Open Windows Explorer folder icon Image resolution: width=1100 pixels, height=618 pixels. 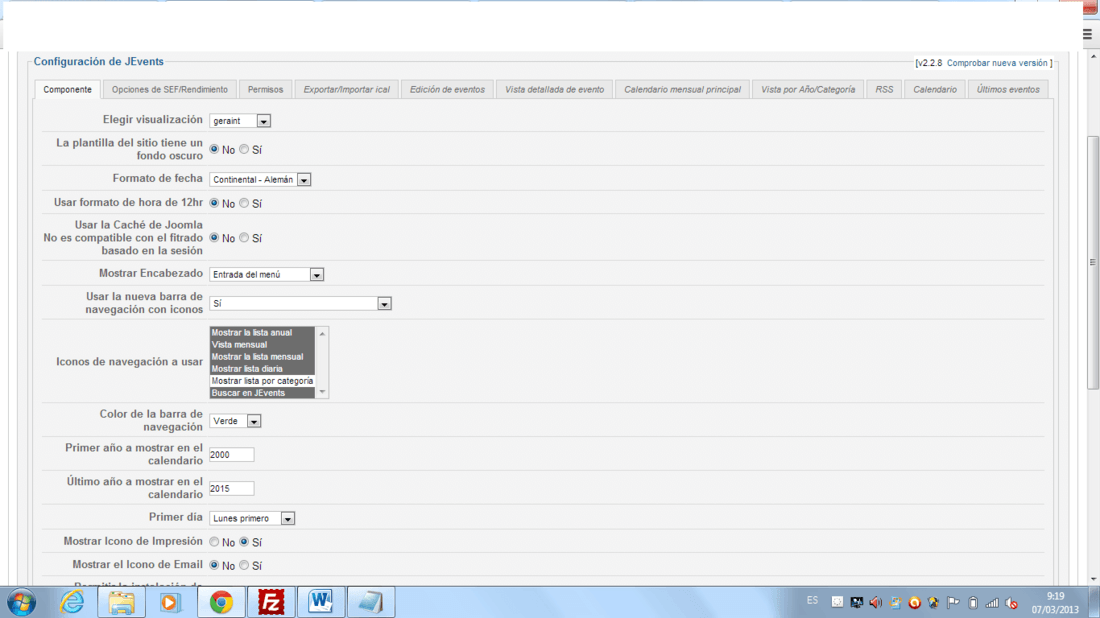121,602
